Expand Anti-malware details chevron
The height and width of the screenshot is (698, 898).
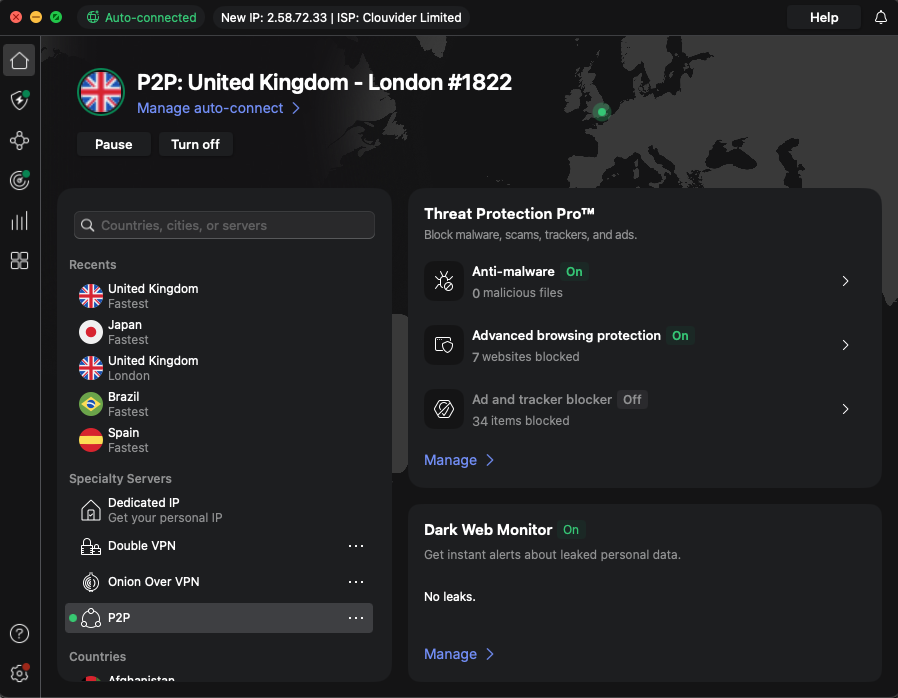pos(845,281)
